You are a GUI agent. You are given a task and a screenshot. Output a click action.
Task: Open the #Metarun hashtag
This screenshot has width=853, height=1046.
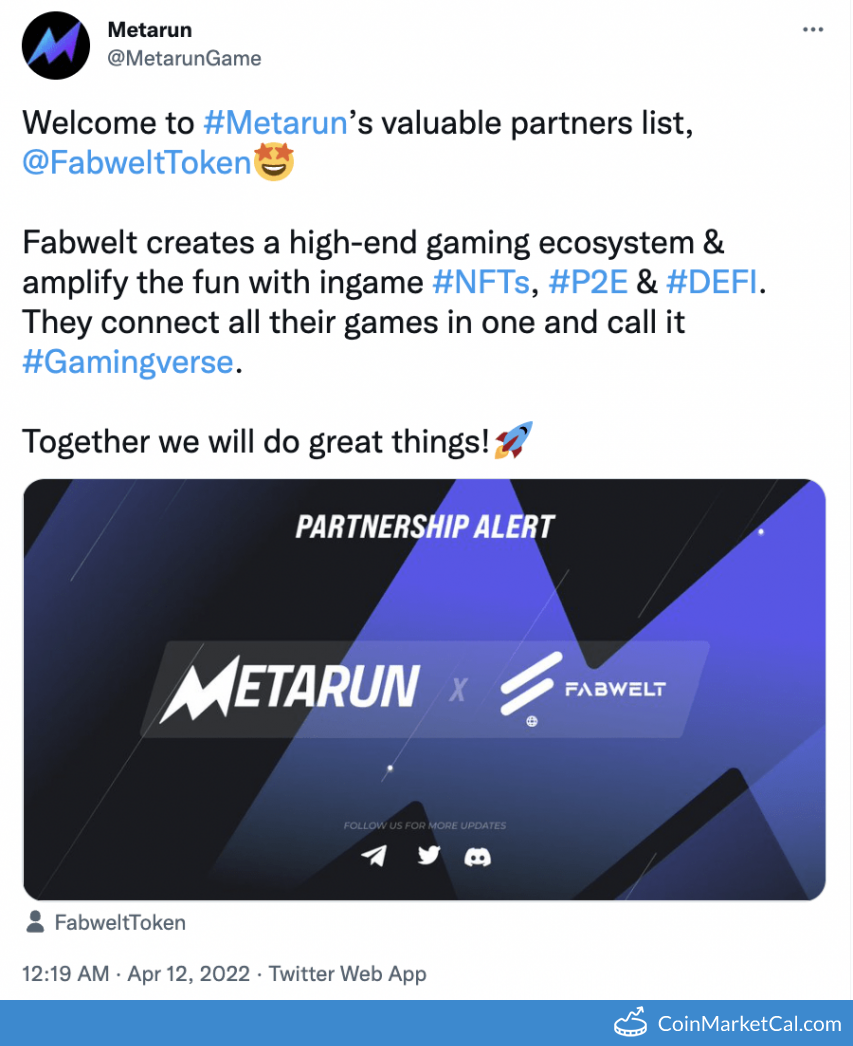(275, 123)
